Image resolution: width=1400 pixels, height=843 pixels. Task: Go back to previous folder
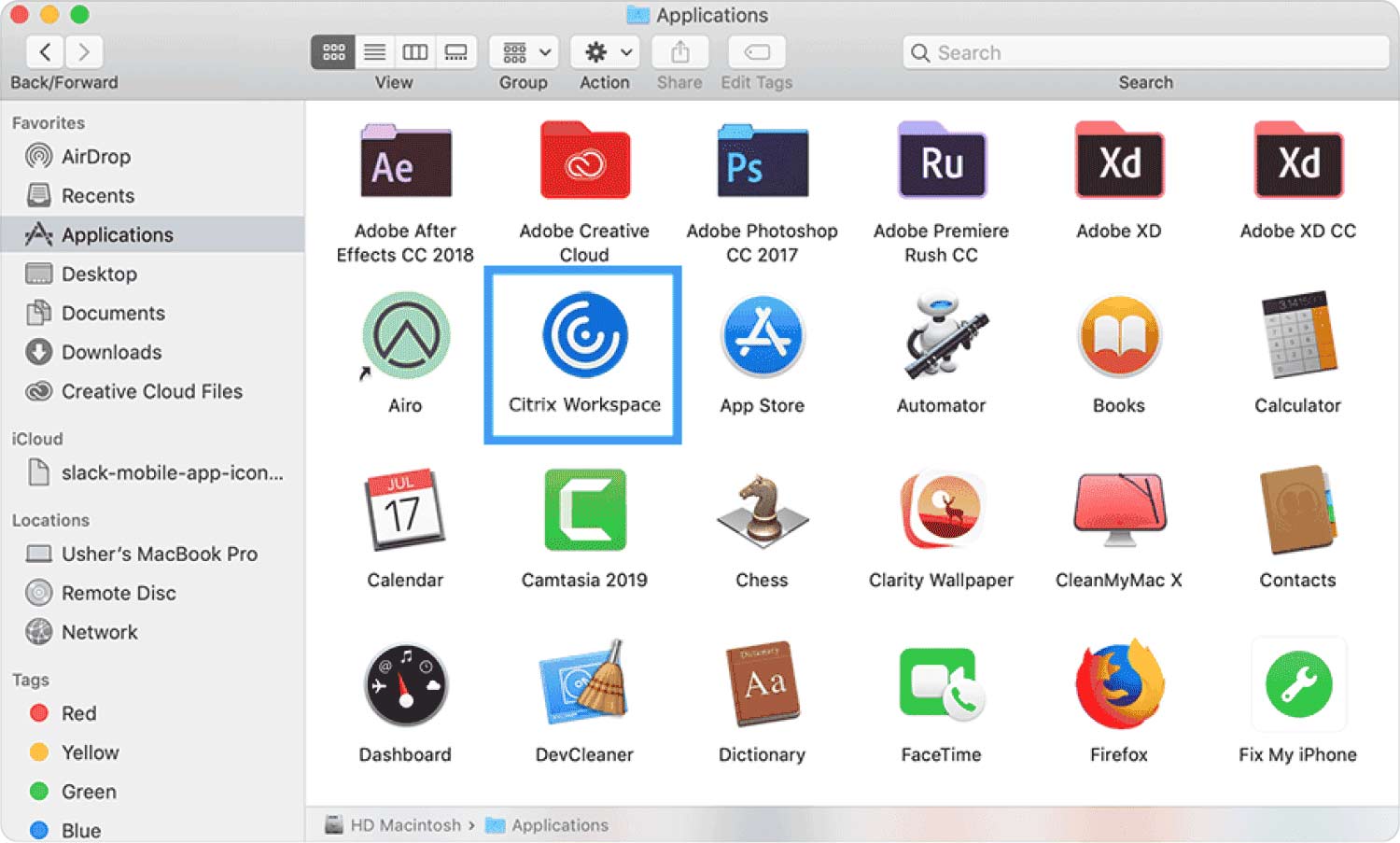click(45, 51)
